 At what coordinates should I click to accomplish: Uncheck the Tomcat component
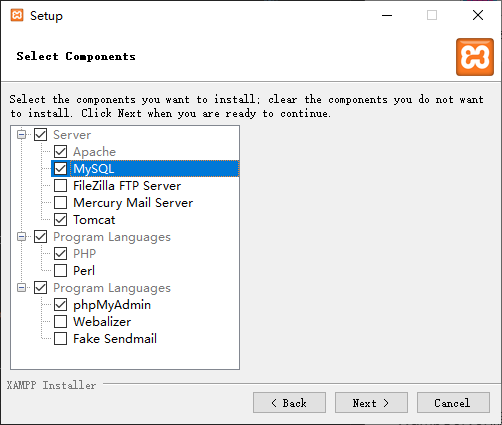(60, 220)
